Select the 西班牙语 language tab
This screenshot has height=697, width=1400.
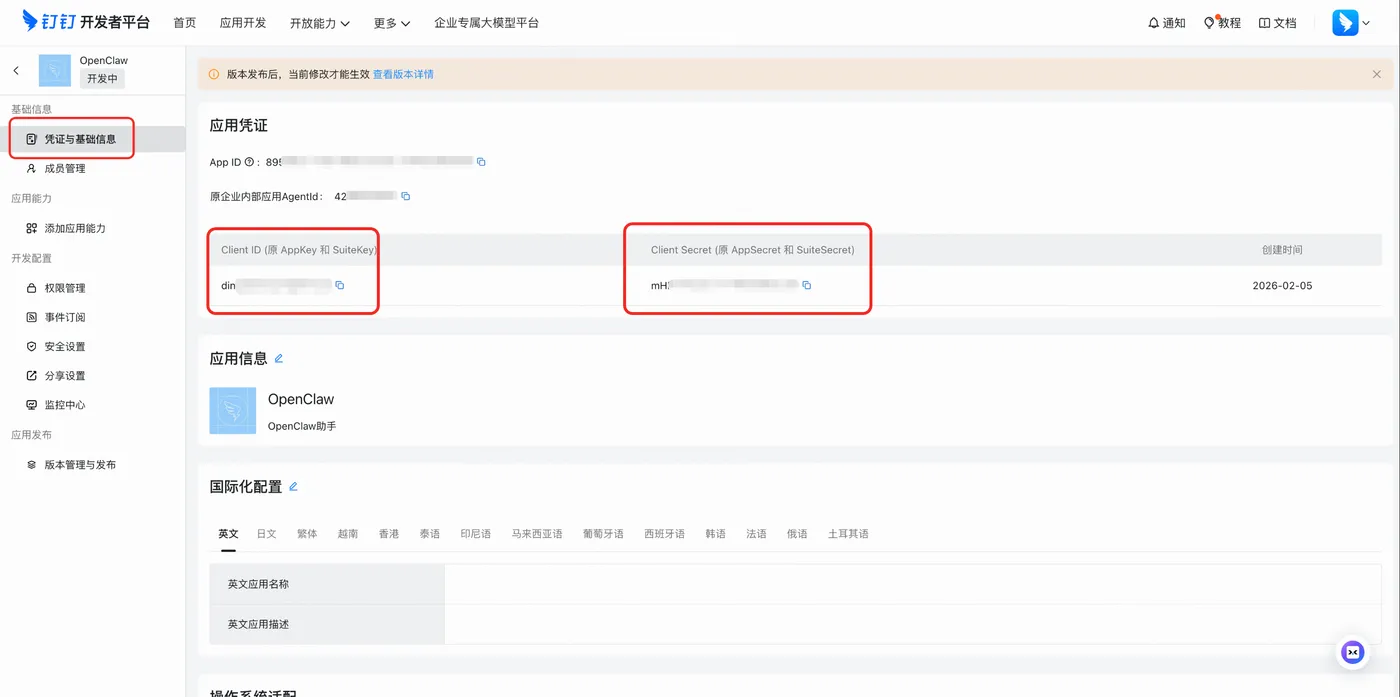coord(665,534)
